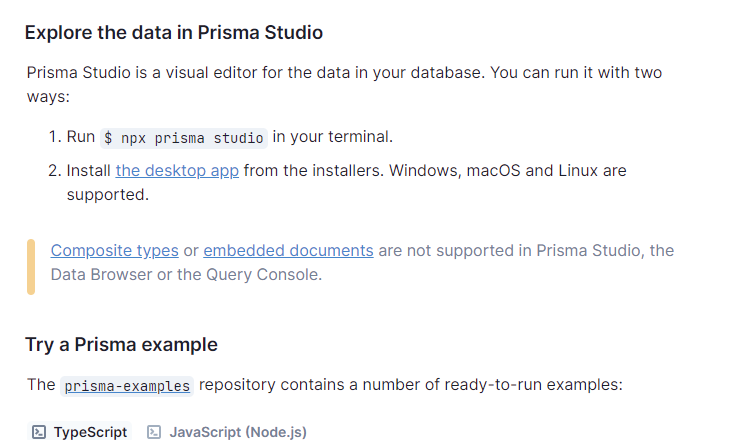The width and height of the screenshot is (729, 440).
Task: Click the JavaScript (Node.js) tab terminal icon
Action: [154, 432]
